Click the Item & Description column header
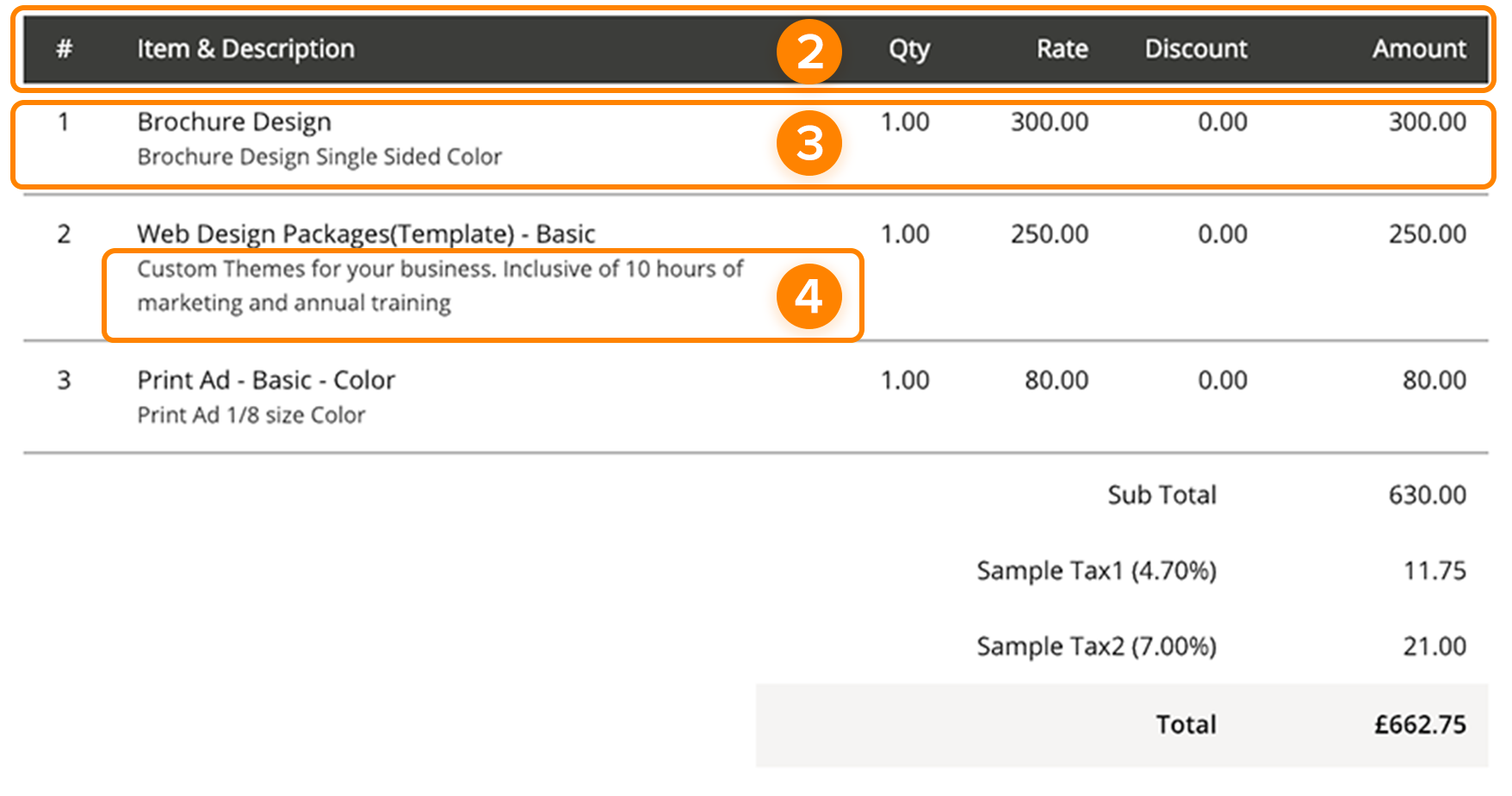This screenshot has height=796, width=1512. [x=245, y=49]
